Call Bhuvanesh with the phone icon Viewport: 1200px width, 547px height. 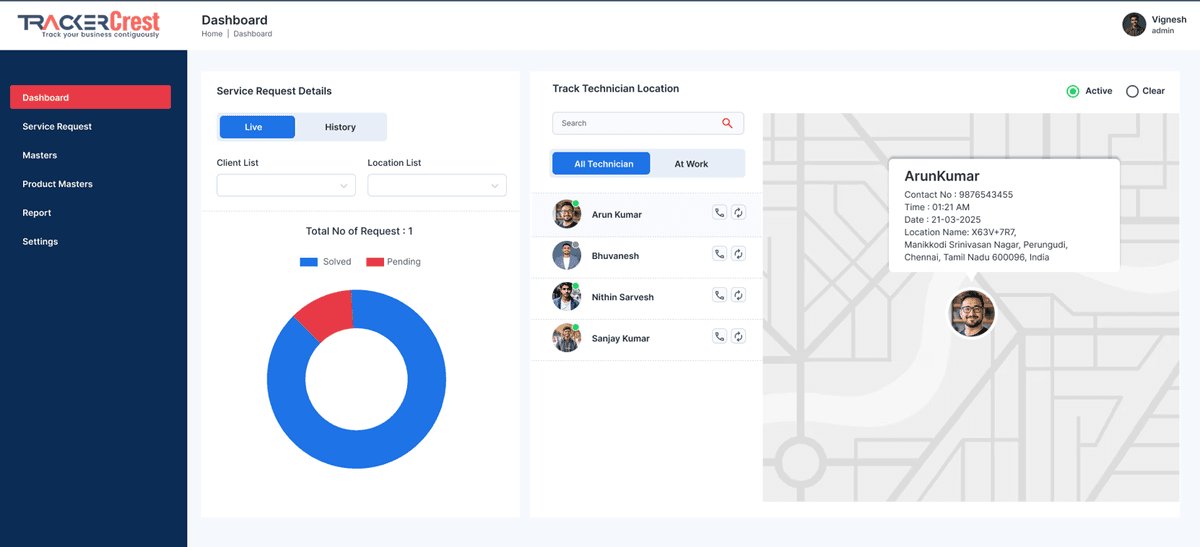click(x=719, y=254)
